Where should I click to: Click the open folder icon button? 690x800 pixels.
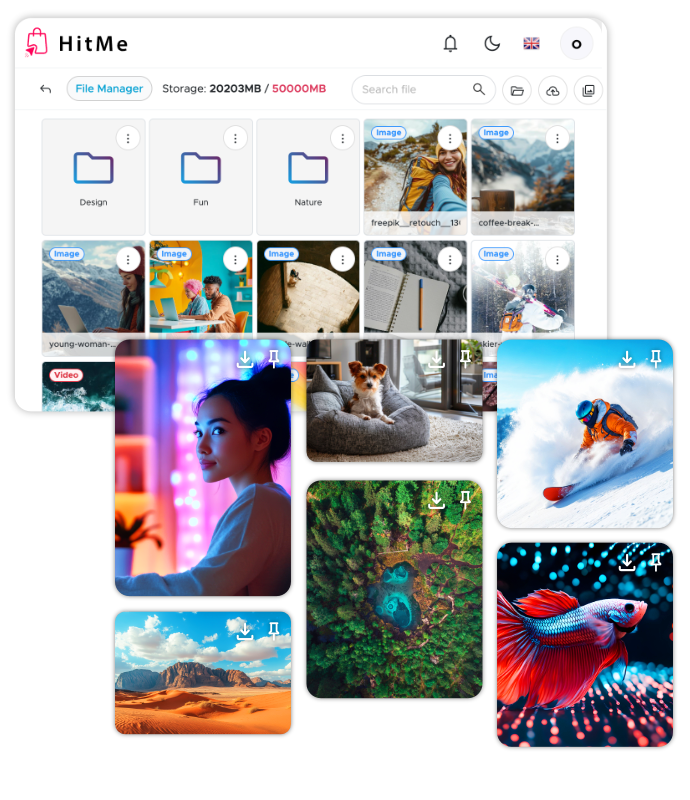pyautogui.click(x=517, y=90)
